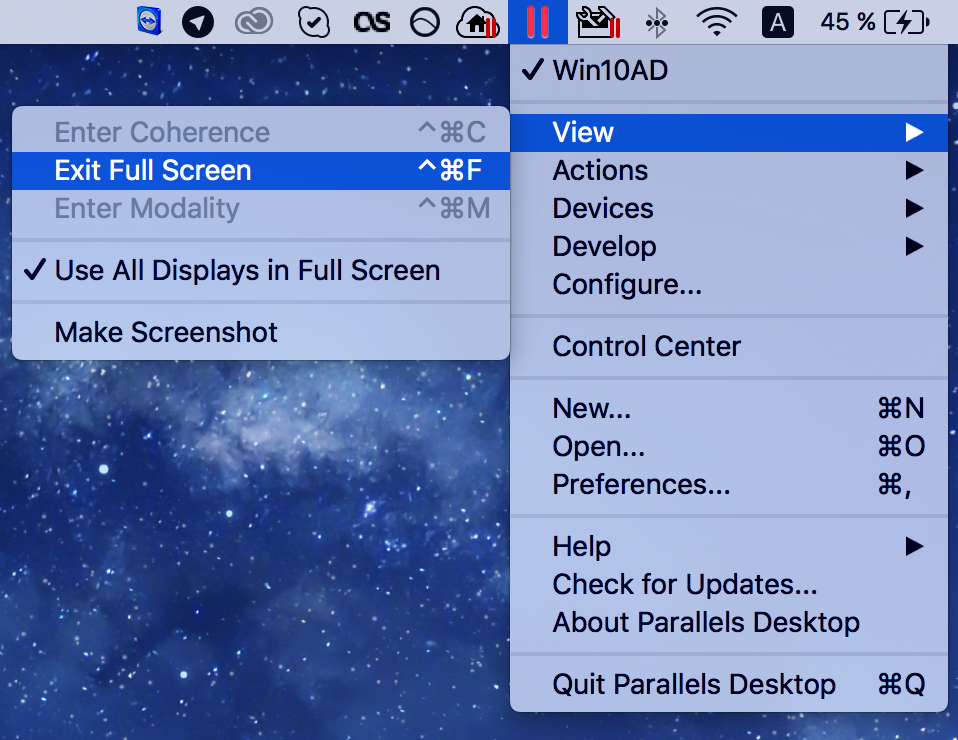The height and width of the screenshot is (740, 958).
Task: Choose Enter Modality menu item
Action: (x=261, y=208)
